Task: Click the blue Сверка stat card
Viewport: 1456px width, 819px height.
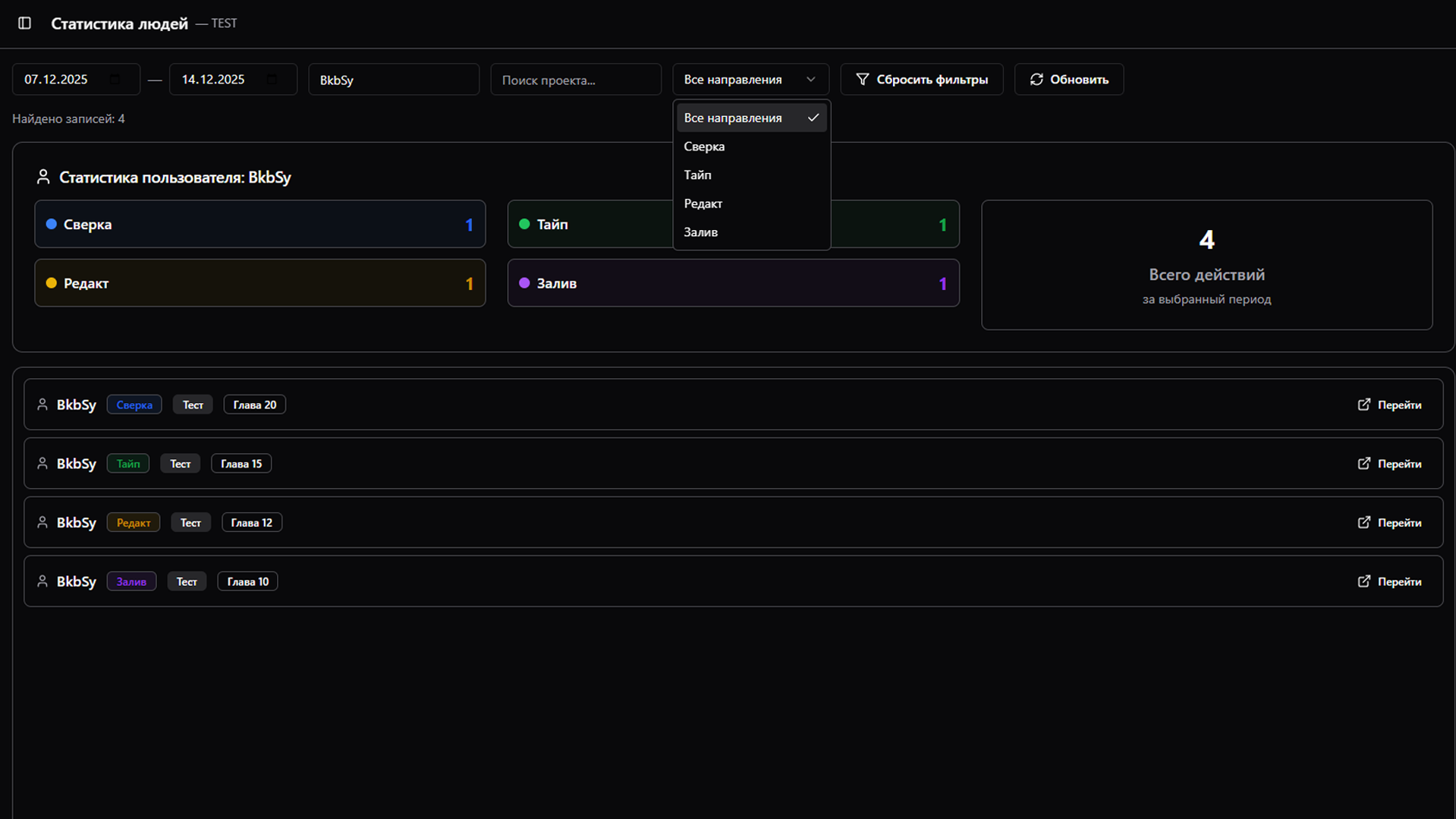Action: pos(259,225)
